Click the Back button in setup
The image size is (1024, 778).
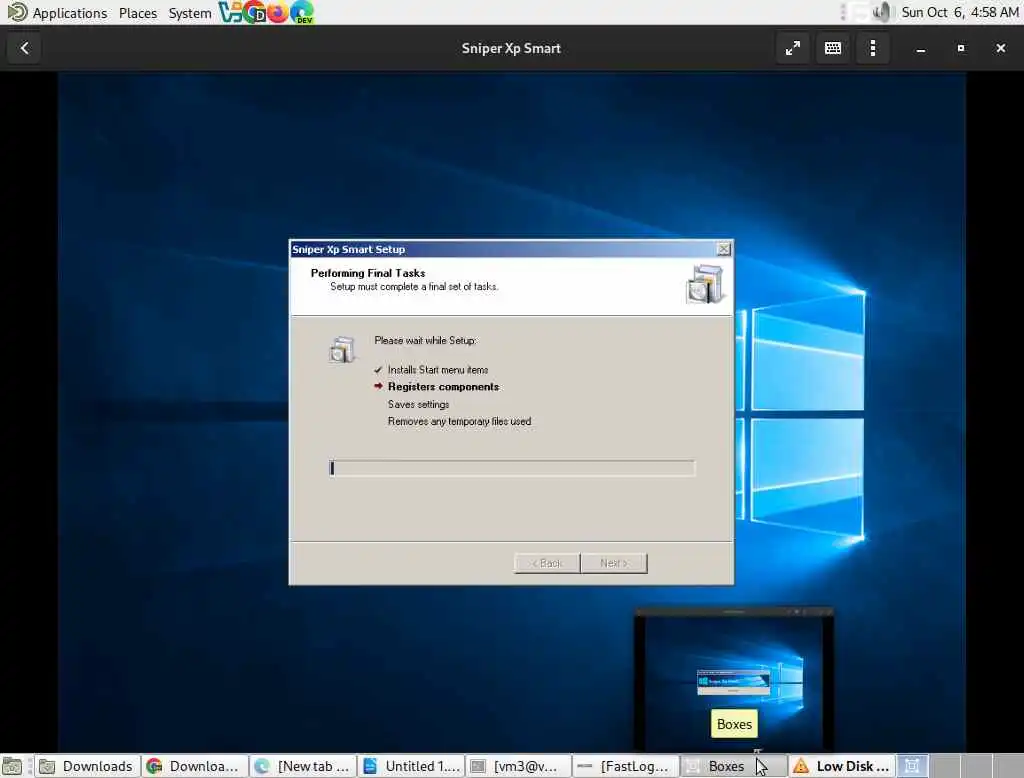[547, 563]
